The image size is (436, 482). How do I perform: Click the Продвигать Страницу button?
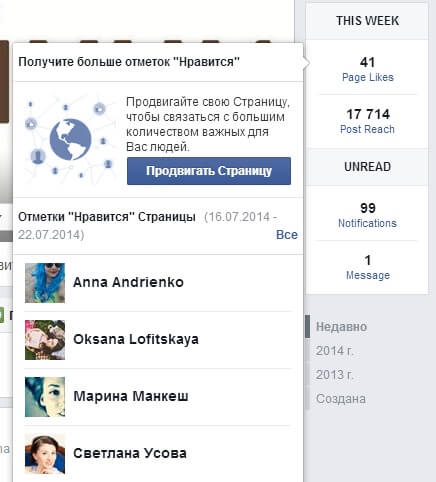tap(209, 171)
